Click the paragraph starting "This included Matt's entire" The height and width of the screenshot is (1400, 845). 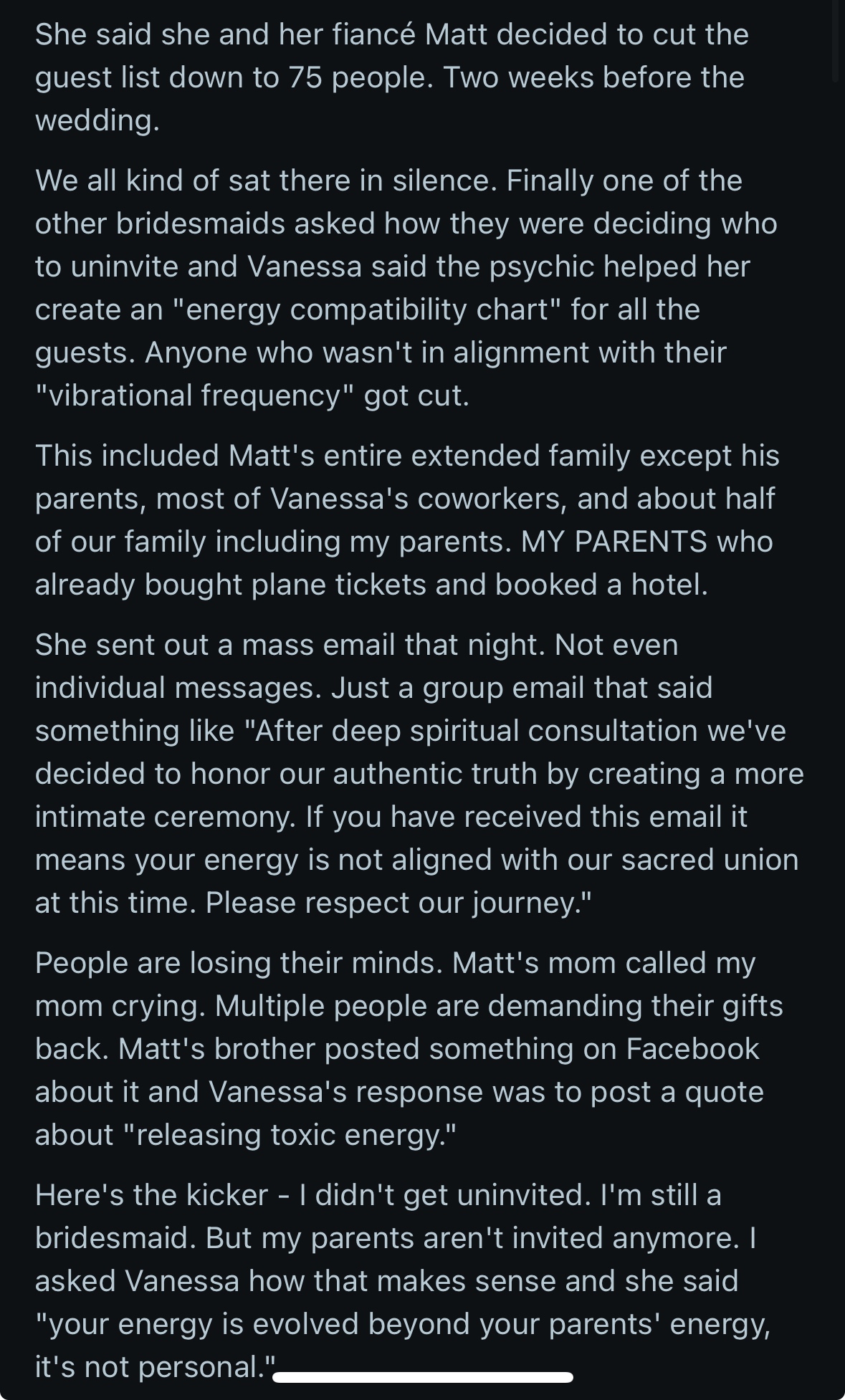pyautogui.click(x=406, y=520)
